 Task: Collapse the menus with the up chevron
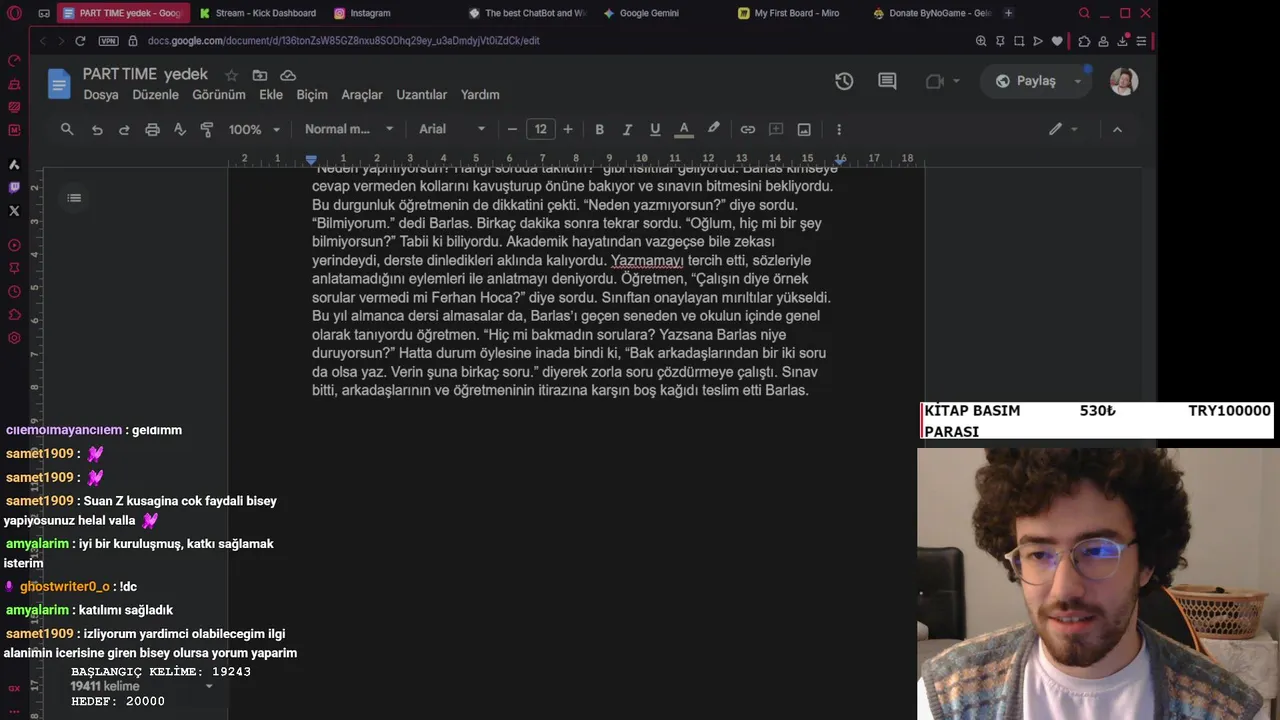pos(1117,129)
